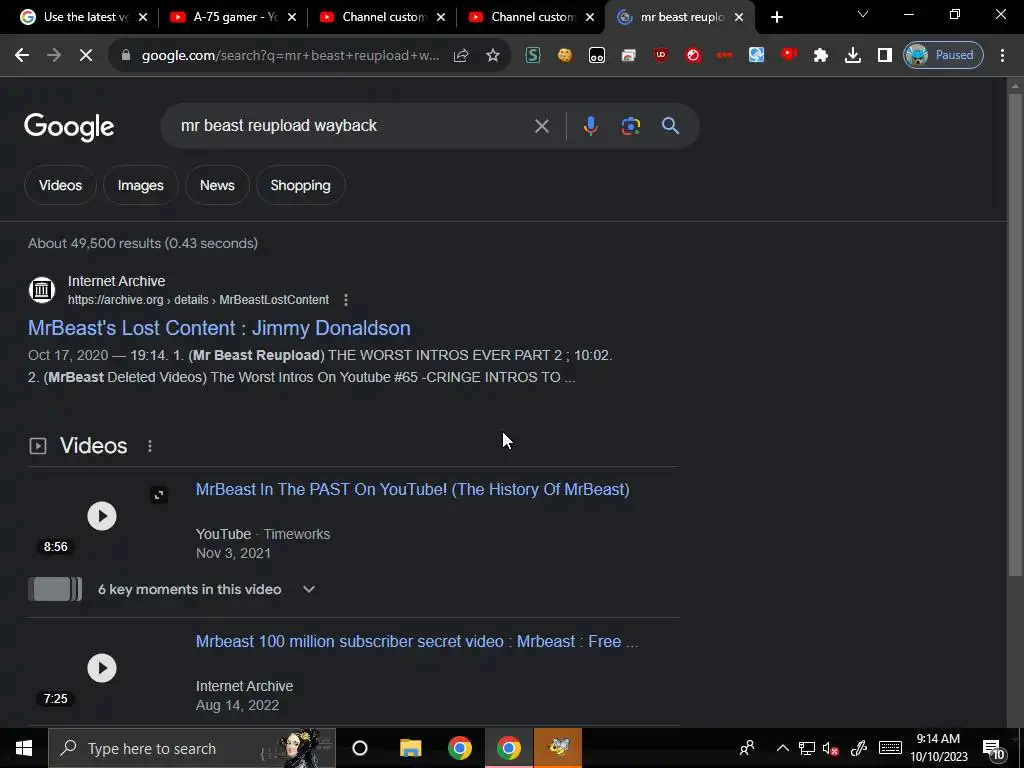Open the Chrome three-dot menu
The image size is (1024, 768).
(x=1002, y=56)
